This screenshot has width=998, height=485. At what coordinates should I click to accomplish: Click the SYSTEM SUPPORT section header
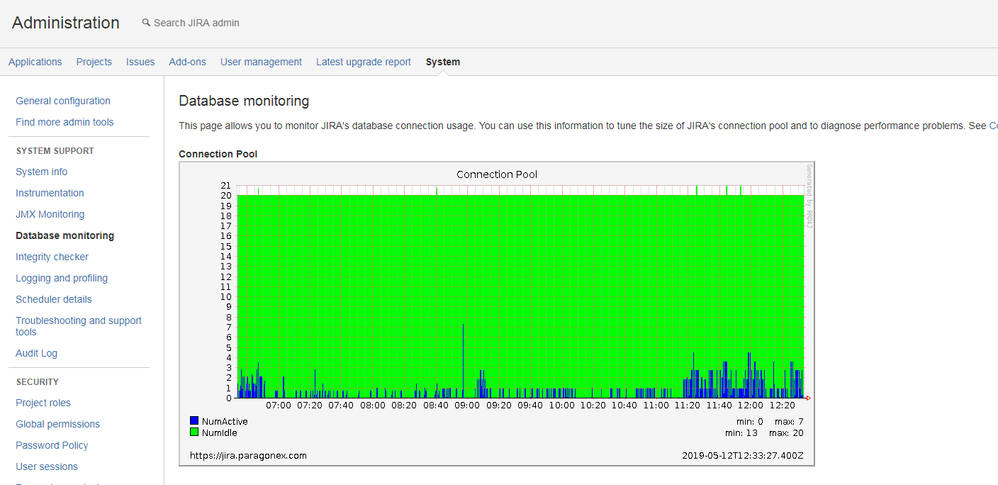(55, 151)
